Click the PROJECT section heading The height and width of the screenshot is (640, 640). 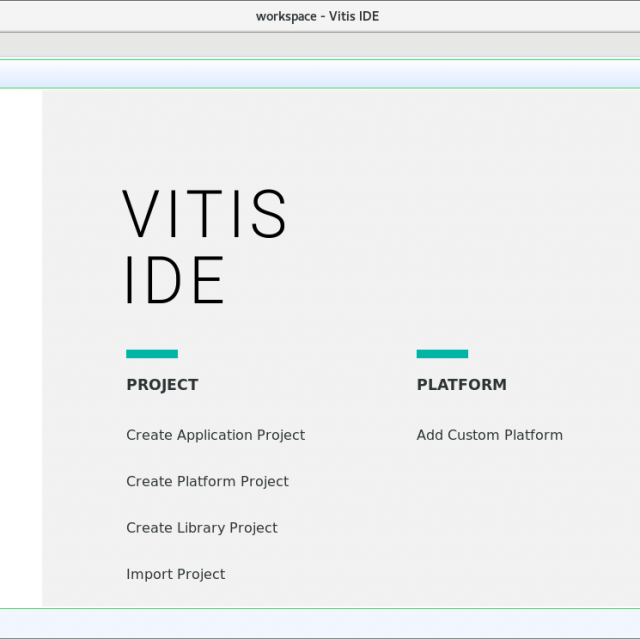162,385
